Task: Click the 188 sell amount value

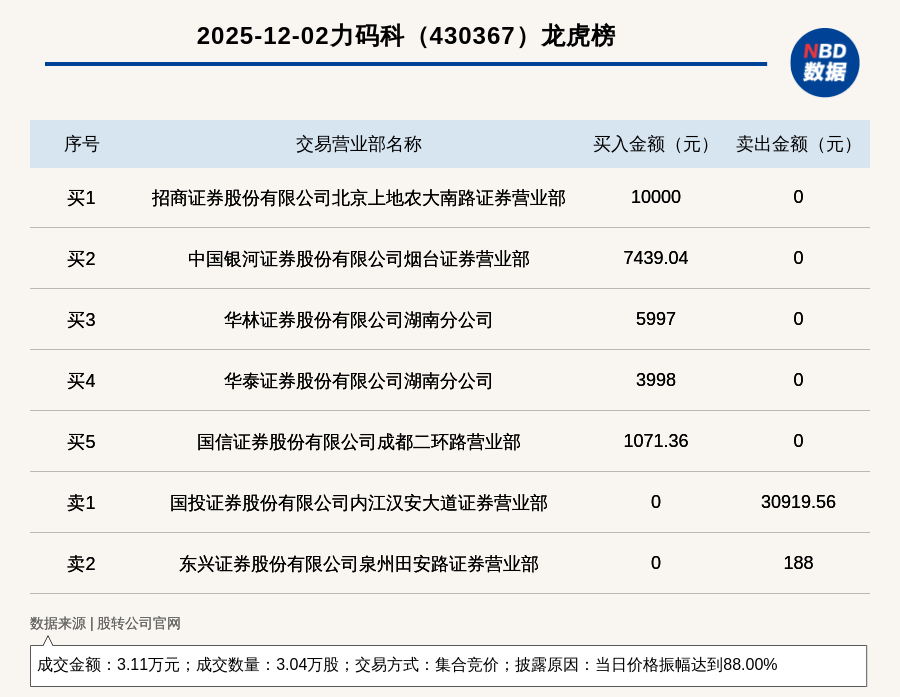Action: (798, 563)
